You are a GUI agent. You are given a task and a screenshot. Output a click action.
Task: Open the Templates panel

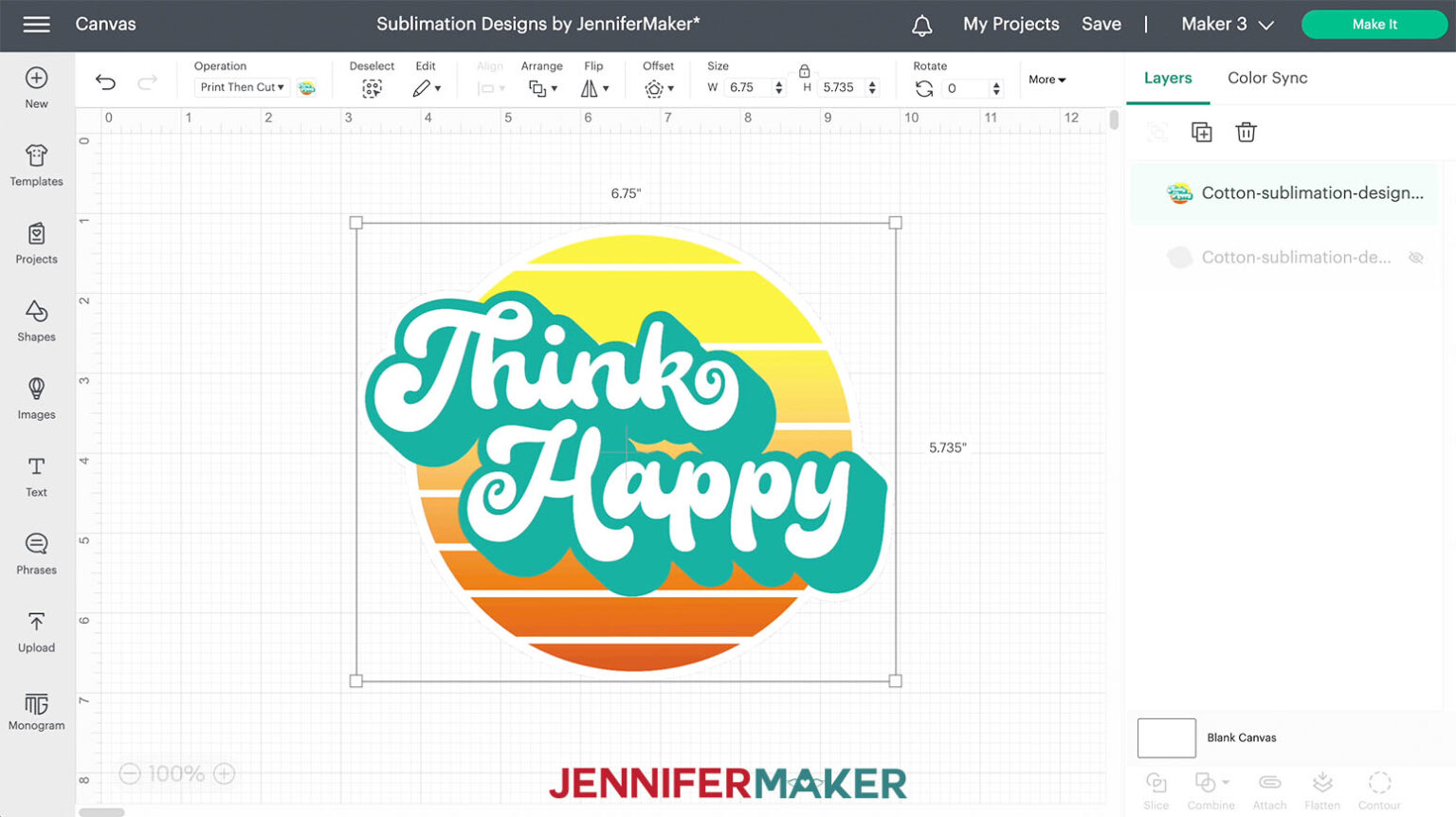click(36, 165)
